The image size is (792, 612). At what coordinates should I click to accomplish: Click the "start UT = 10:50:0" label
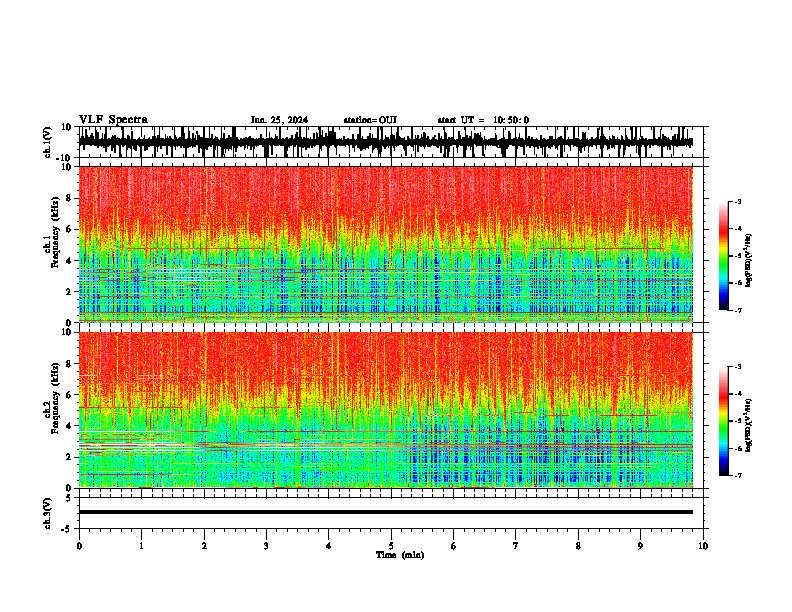(x=483, y=120)
